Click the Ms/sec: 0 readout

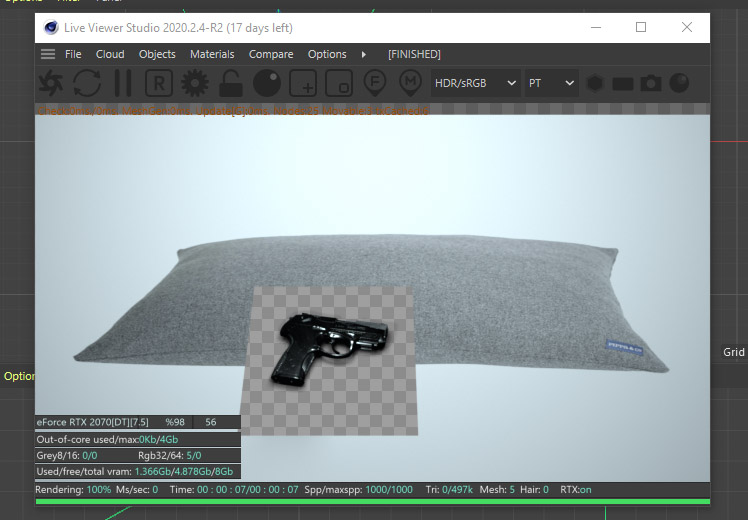pos(137,489)
